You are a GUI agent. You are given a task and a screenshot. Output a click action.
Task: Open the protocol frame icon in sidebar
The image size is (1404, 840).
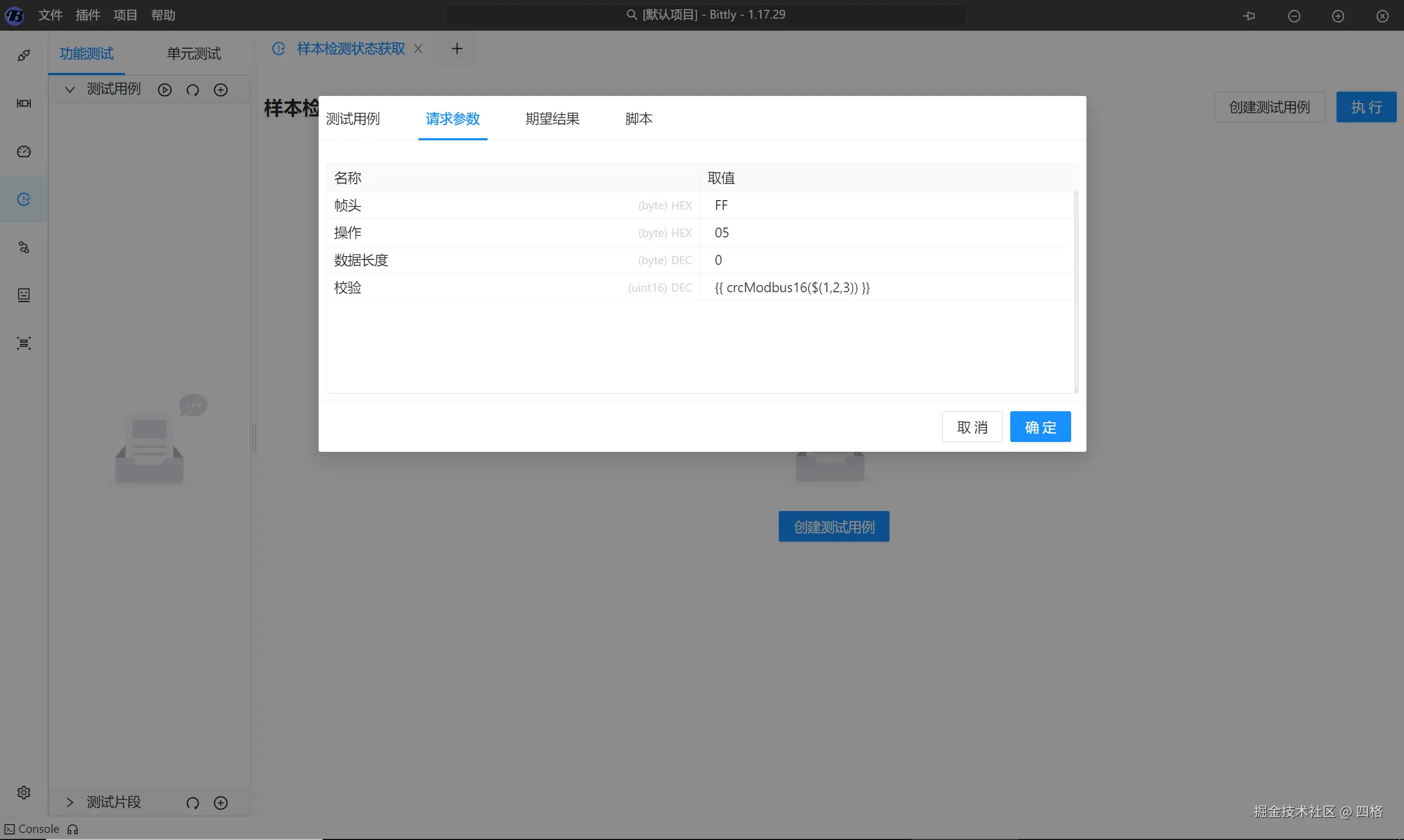(x=24, y=103)
